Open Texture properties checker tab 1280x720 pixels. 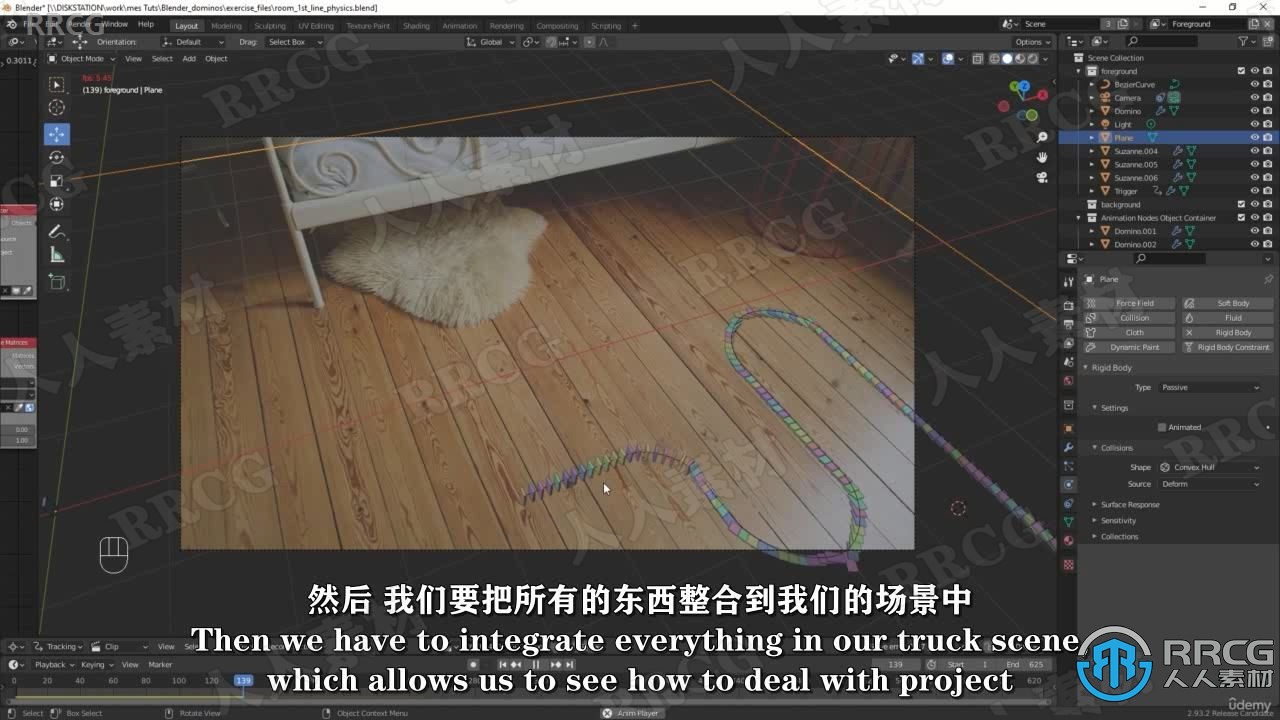(1068, 564)
